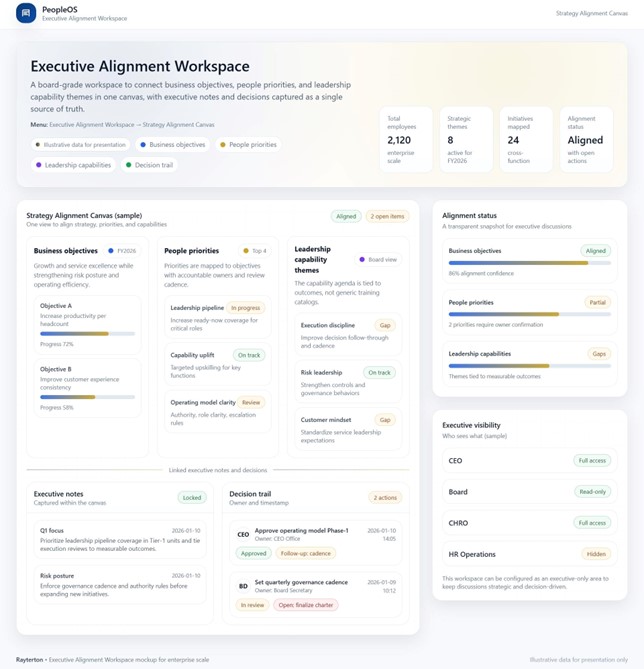Click the Top 4 tag on People priorities

tap(254, 250)
